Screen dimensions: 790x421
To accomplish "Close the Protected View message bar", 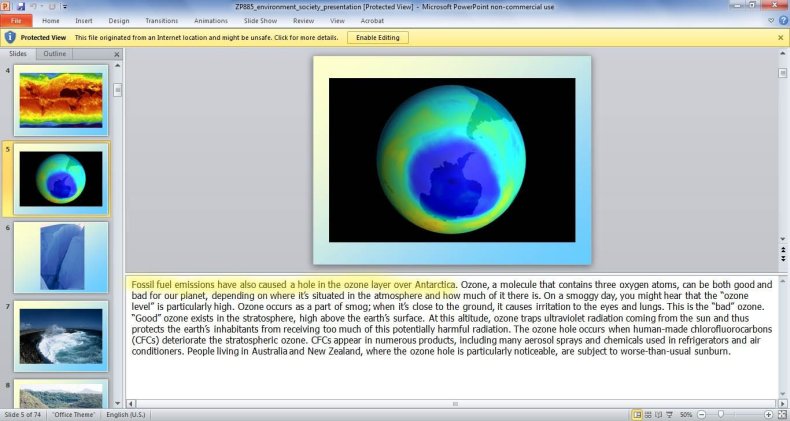I will (x=780, y=37).
